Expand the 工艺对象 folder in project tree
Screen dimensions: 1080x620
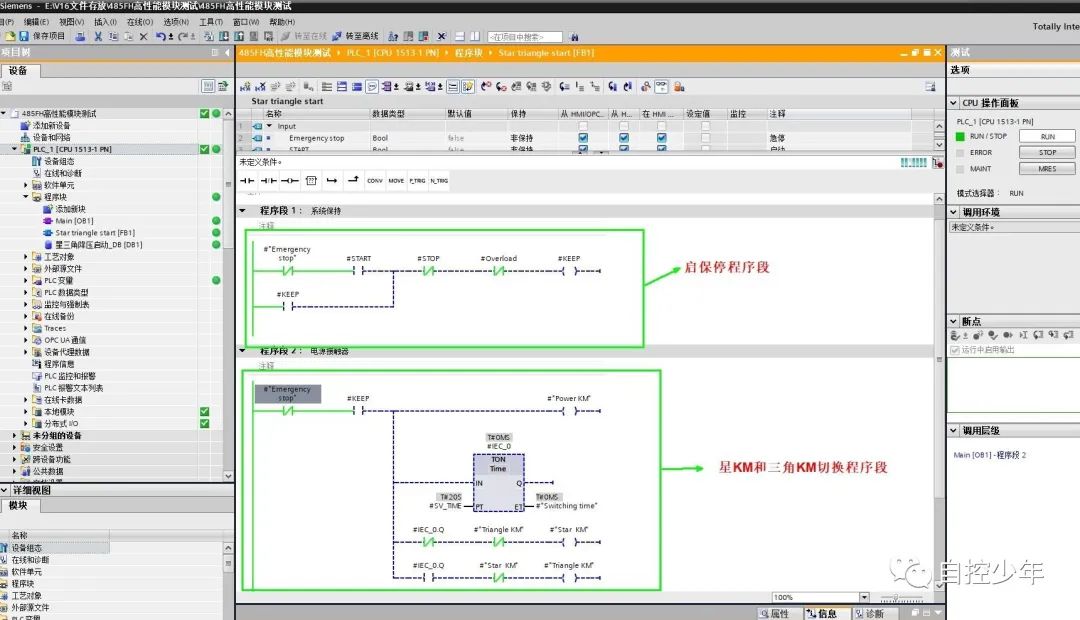coord(26,256)
